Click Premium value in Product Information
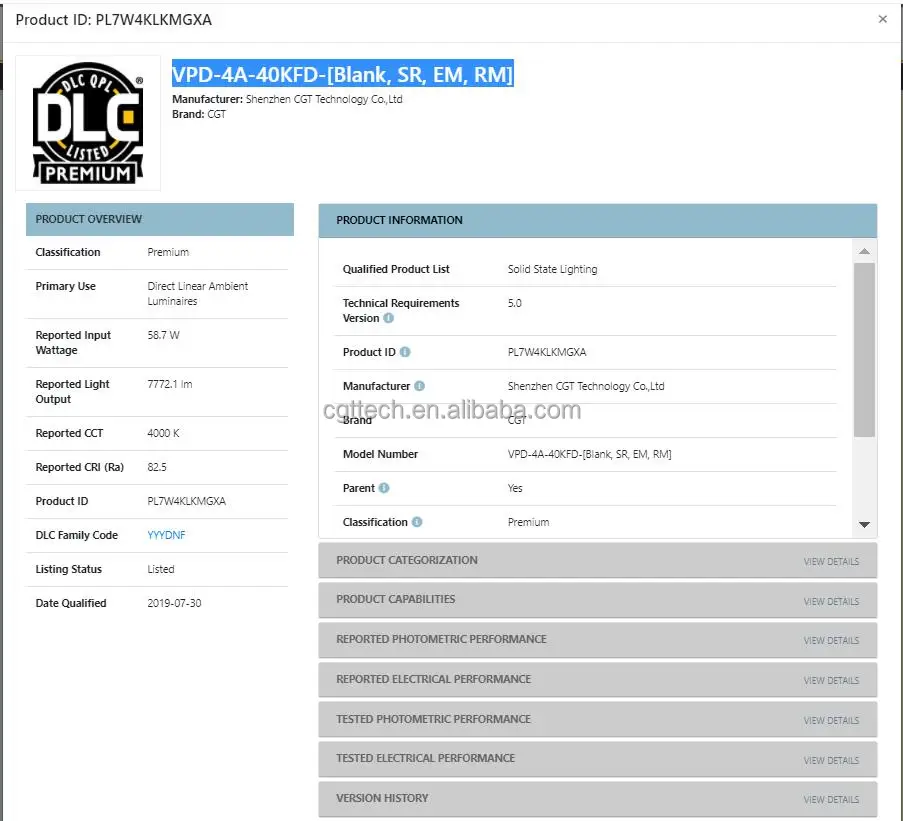Viewport: 903px width, 821px height. pyautogui.click(x=528, y=522)
